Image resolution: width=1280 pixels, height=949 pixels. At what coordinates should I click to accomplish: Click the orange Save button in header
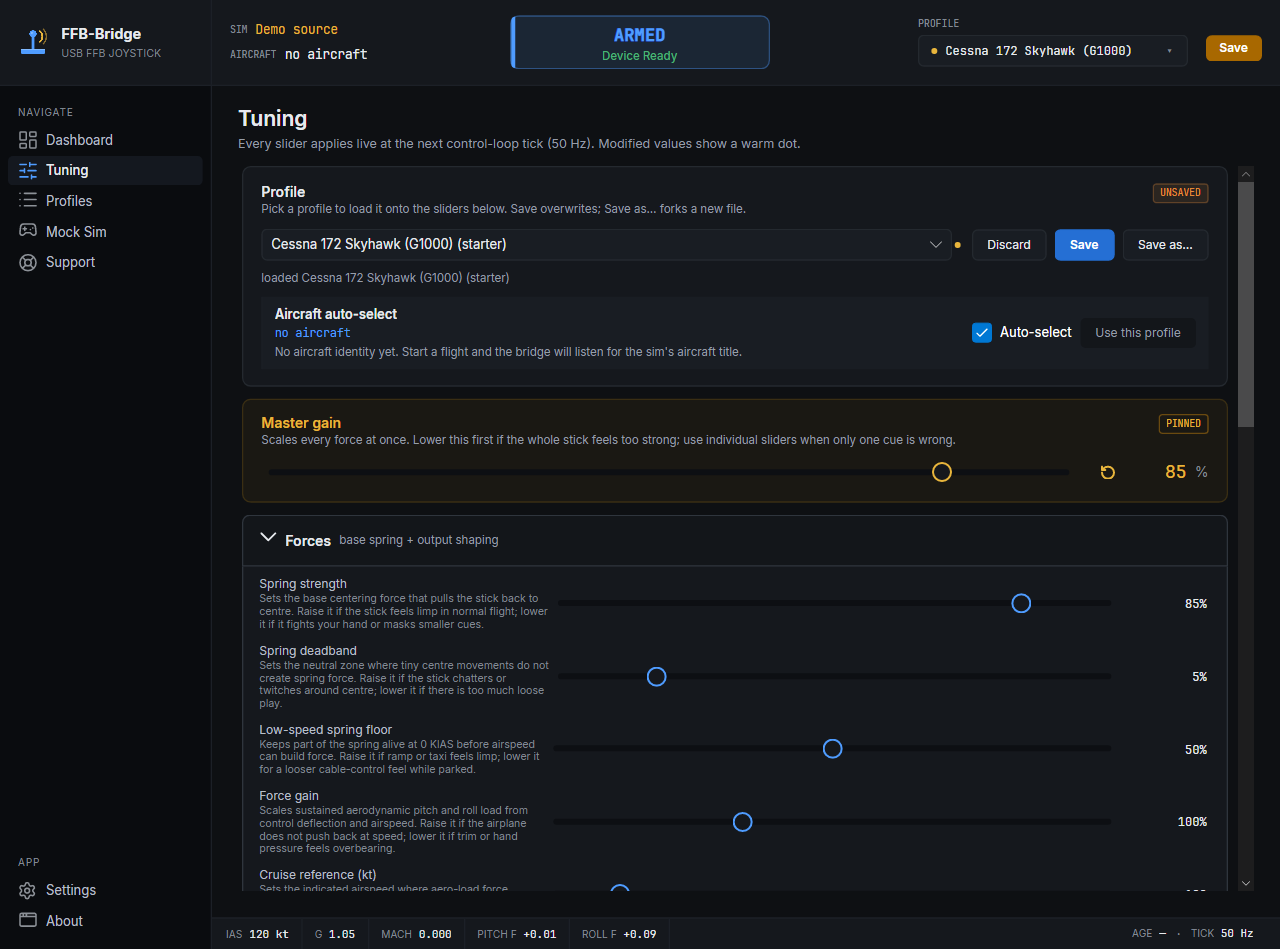click(1233, 48)
